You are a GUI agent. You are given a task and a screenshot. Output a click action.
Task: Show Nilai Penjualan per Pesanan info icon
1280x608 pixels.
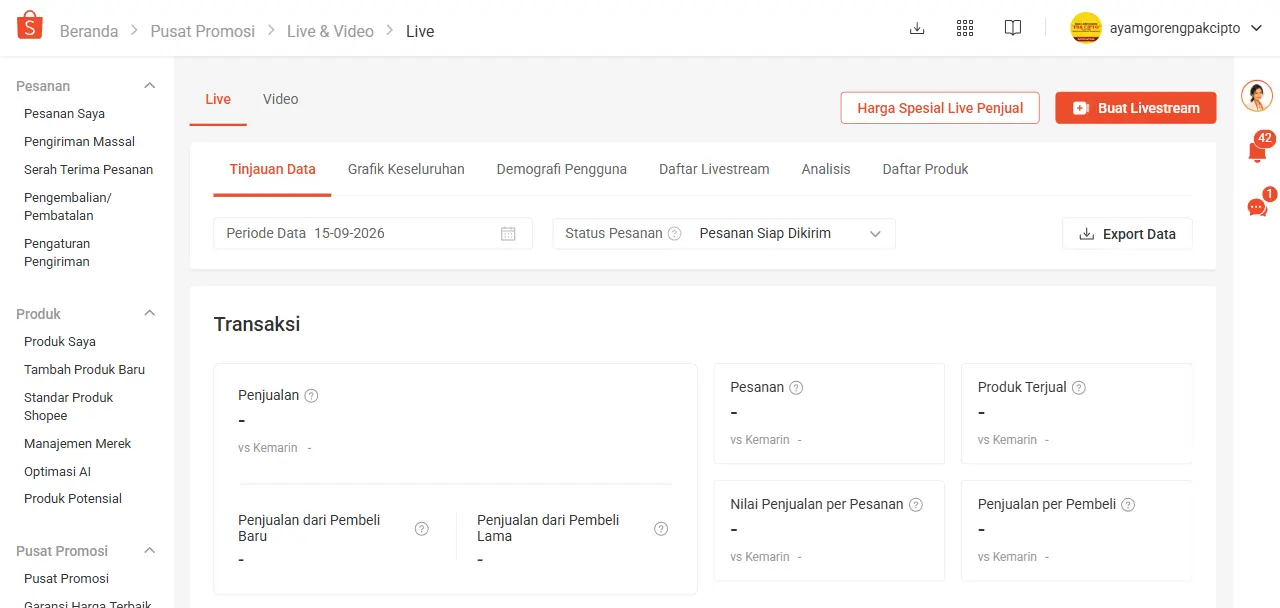[x=916, y=505]
